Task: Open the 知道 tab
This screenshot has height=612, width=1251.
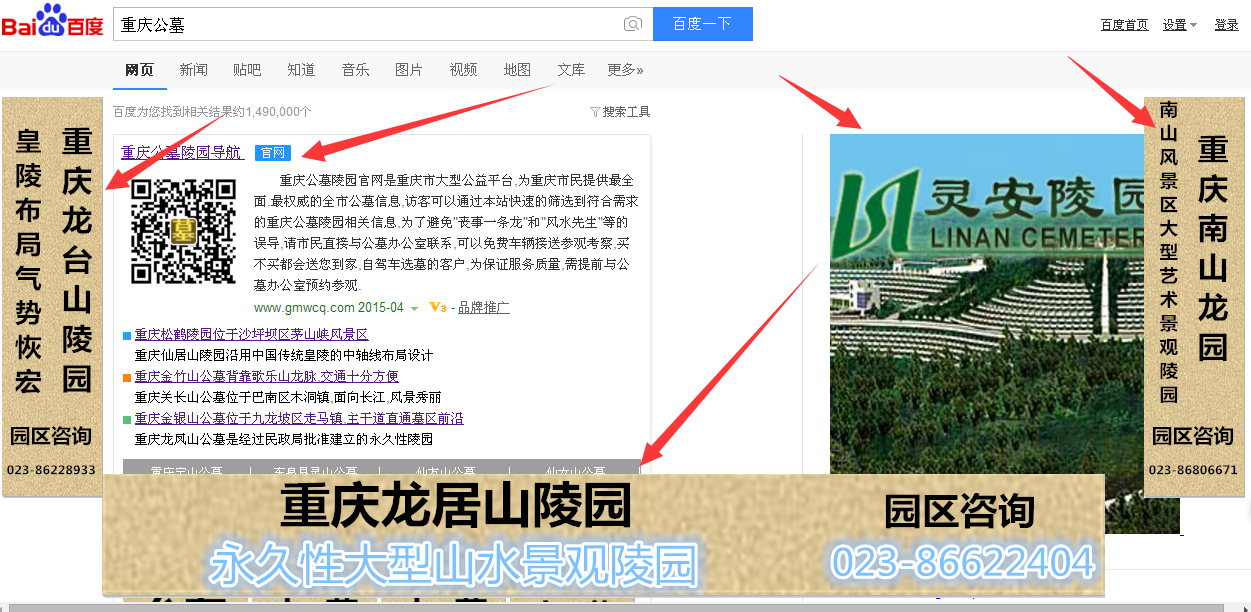Action: pos(301,70)
